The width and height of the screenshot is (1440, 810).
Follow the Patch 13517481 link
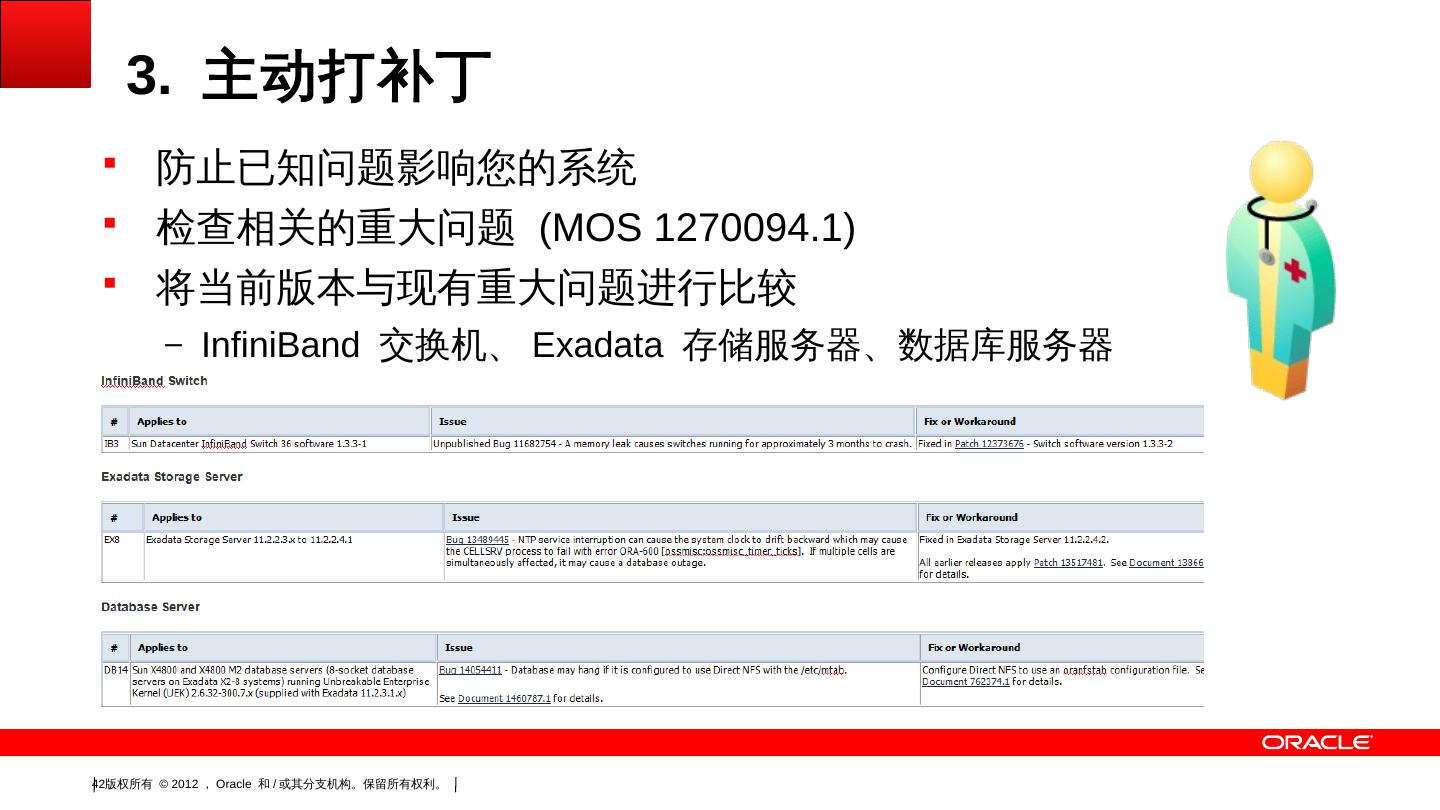tap(1068, 563)
